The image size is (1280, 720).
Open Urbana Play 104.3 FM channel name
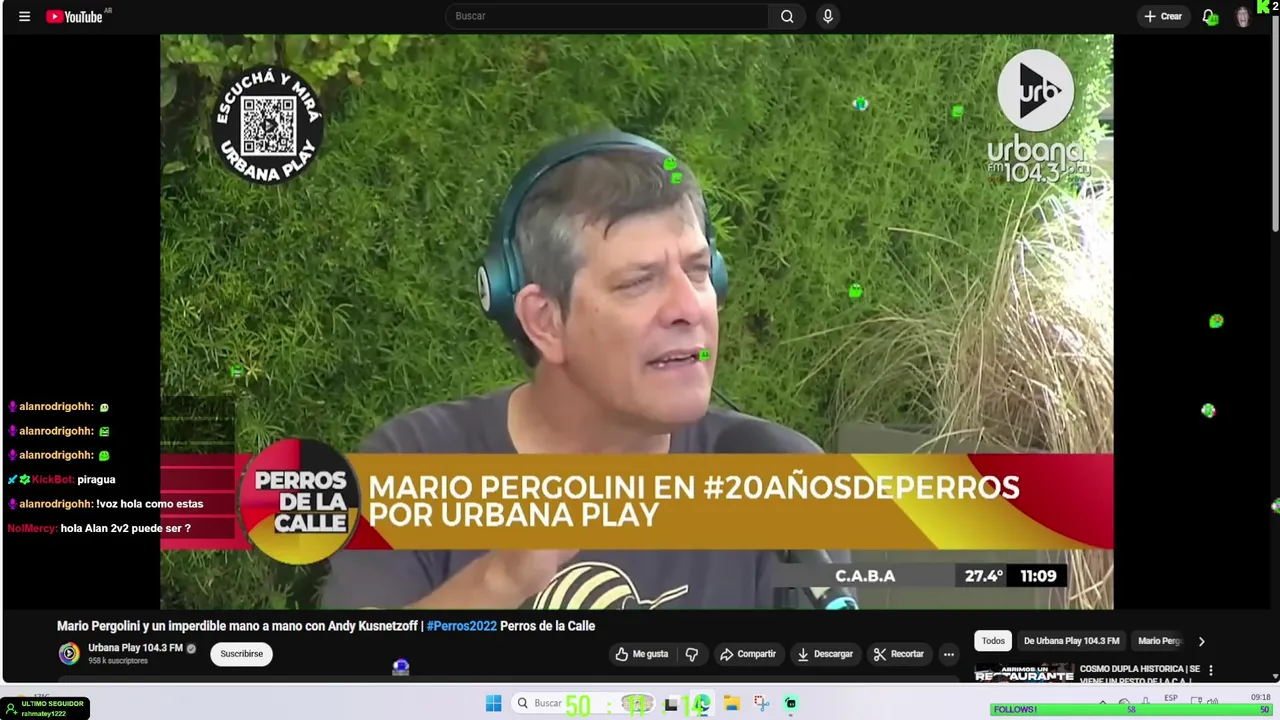tap(135, 648)
